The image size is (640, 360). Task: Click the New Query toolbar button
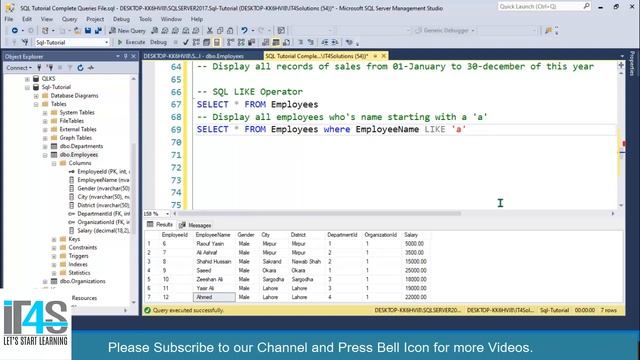click(x=127, y=31)
